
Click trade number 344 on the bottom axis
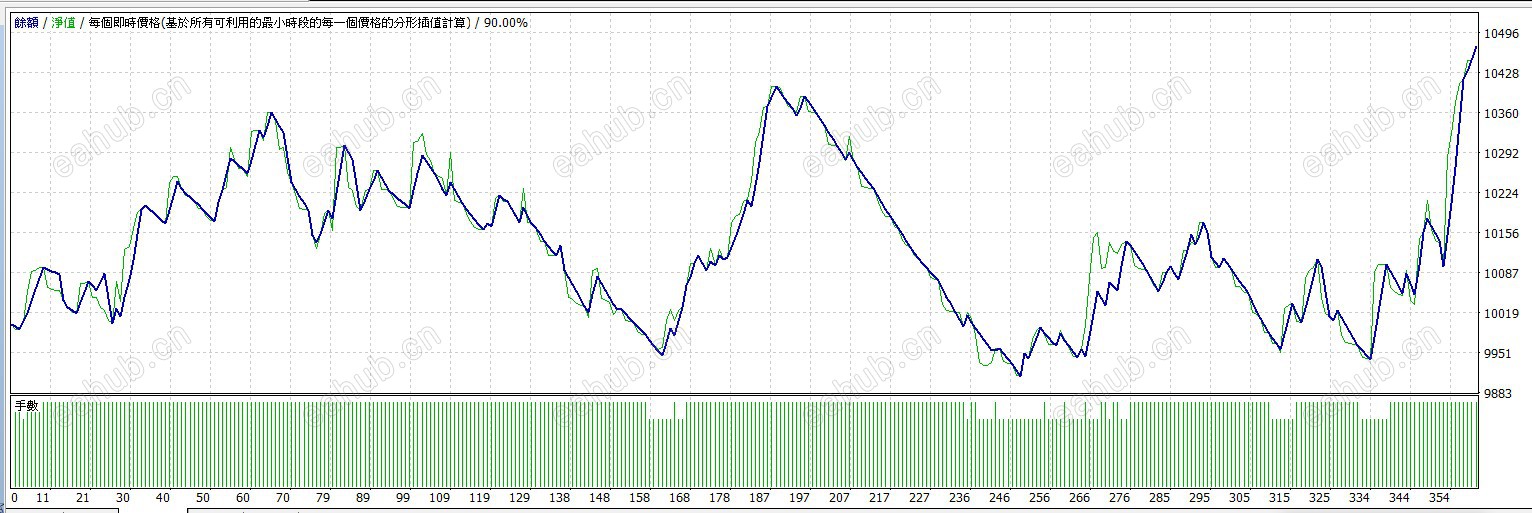[1399, 498]
